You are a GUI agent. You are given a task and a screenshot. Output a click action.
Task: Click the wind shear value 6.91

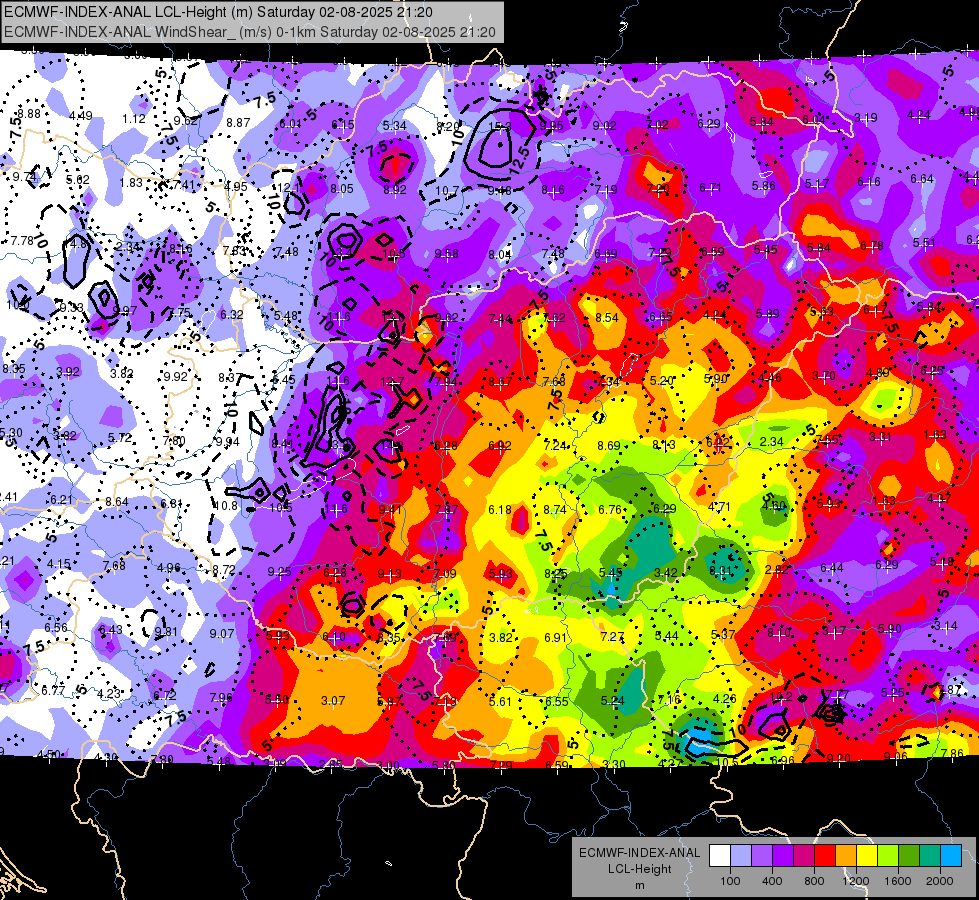pos(555,638)
